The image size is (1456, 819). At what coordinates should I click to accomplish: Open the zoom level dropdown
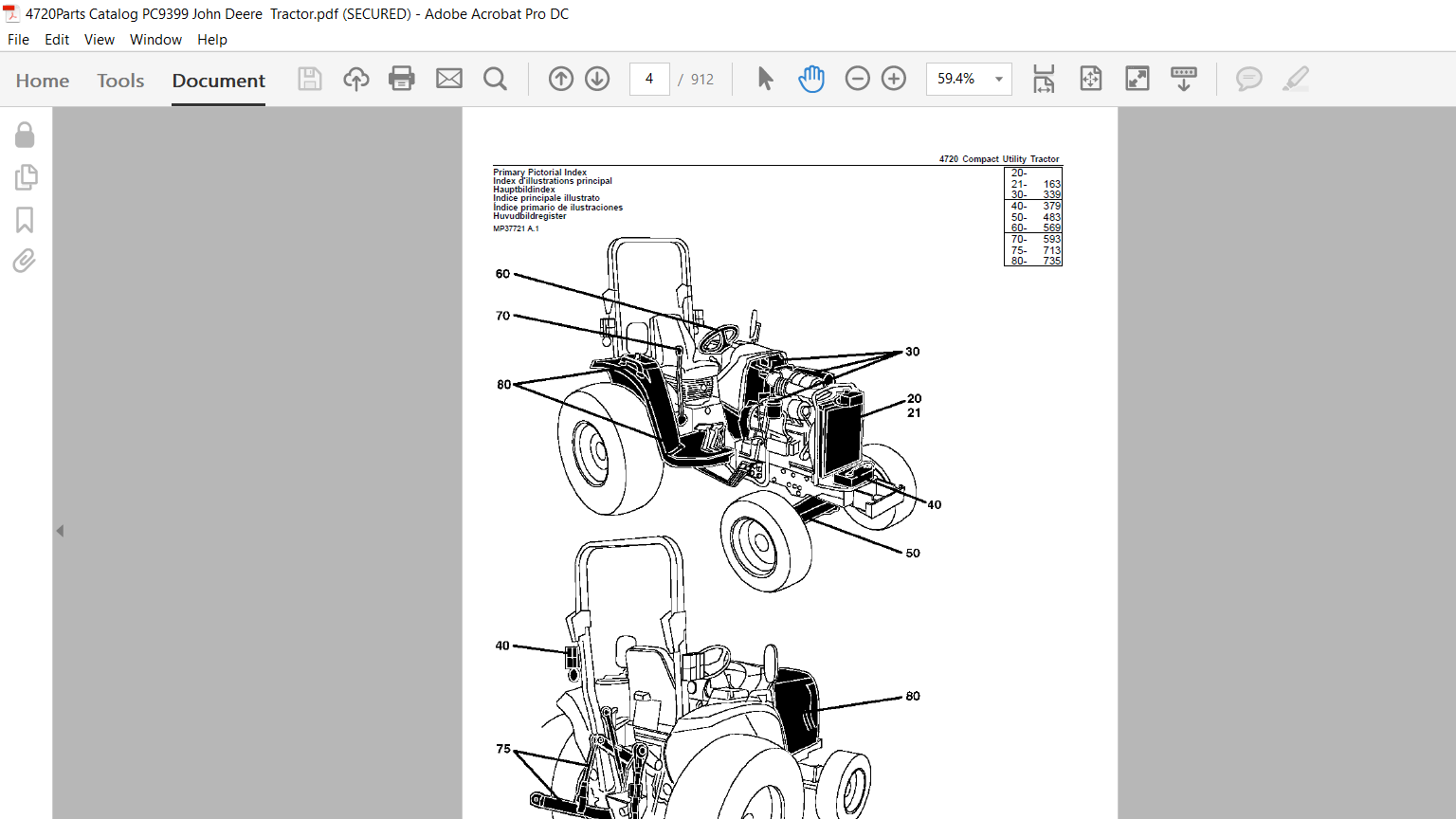(x=999, y=80)
